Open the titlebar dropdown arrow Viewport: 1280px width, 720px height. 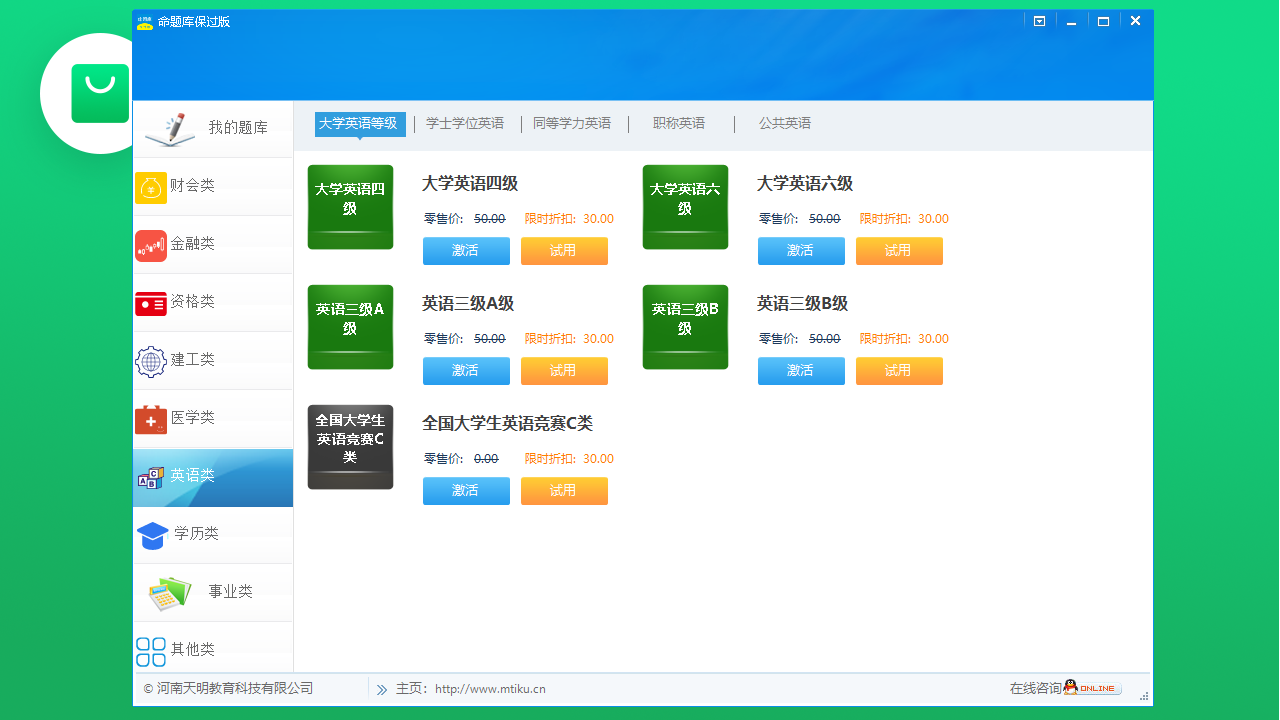[x=1039, y=20]
